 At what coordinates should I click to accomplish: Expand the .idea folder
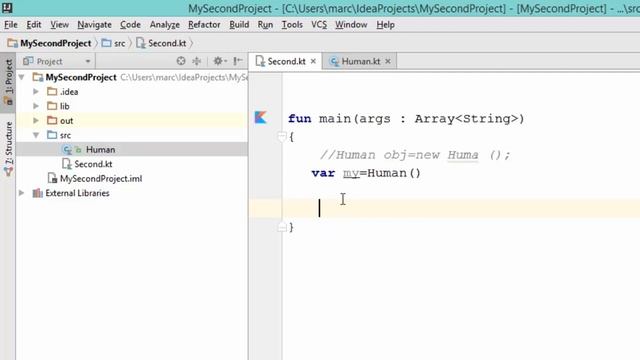(x=36, y=92)
